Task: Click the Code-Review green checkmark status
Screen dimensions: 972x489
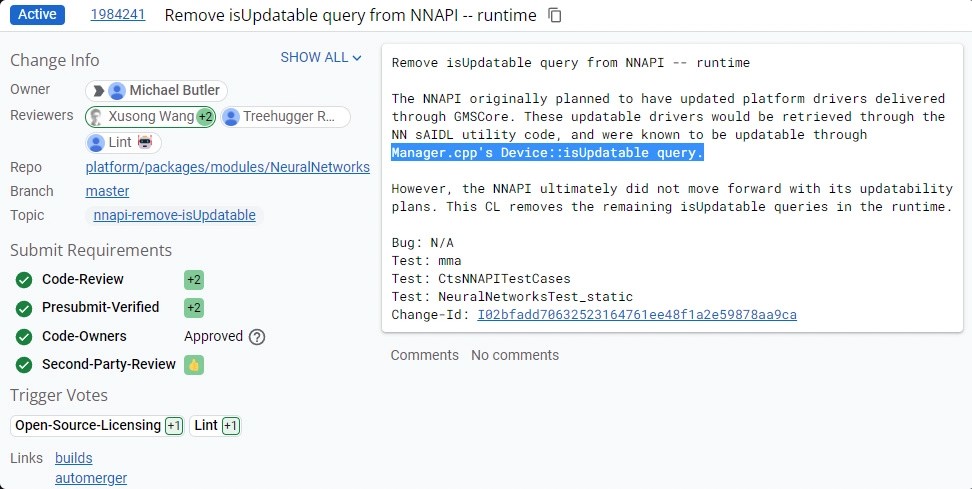Action: coord(24,280)
